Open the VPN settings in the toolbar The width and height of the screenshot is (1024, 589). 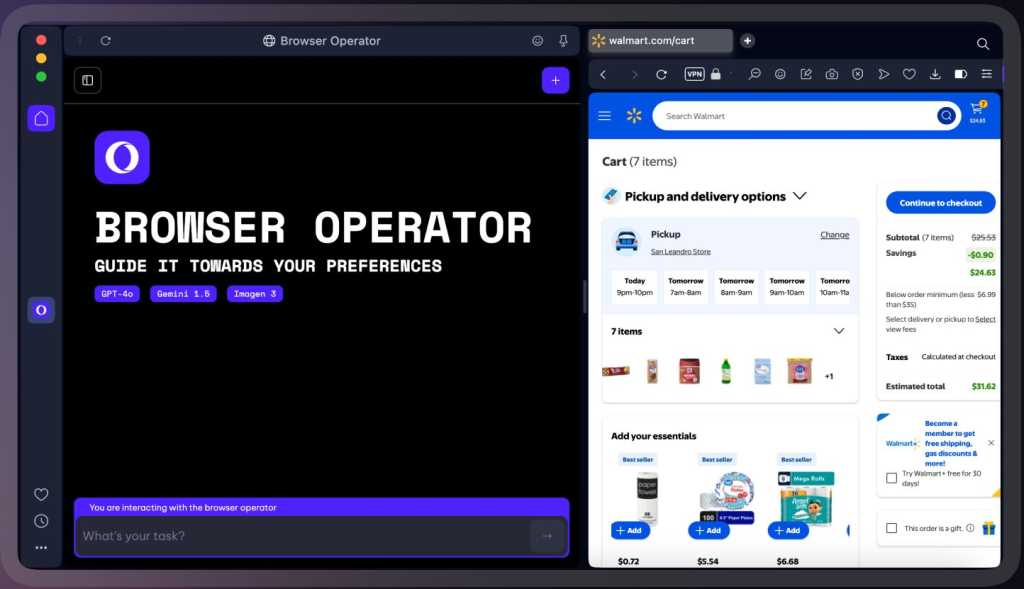point(694,74)
